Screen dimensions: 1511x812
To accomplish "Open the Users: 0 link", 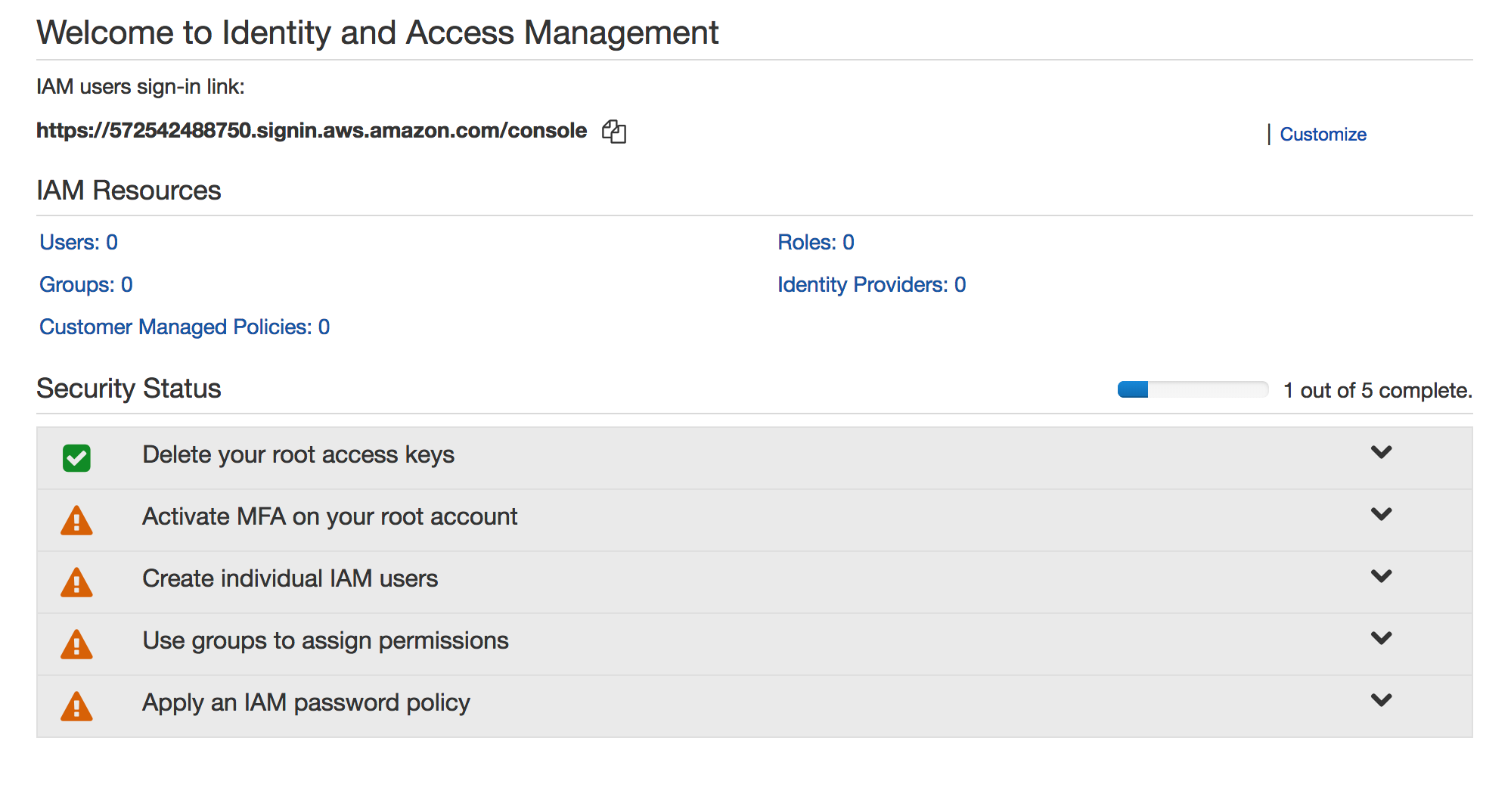I will pos(79,242).
